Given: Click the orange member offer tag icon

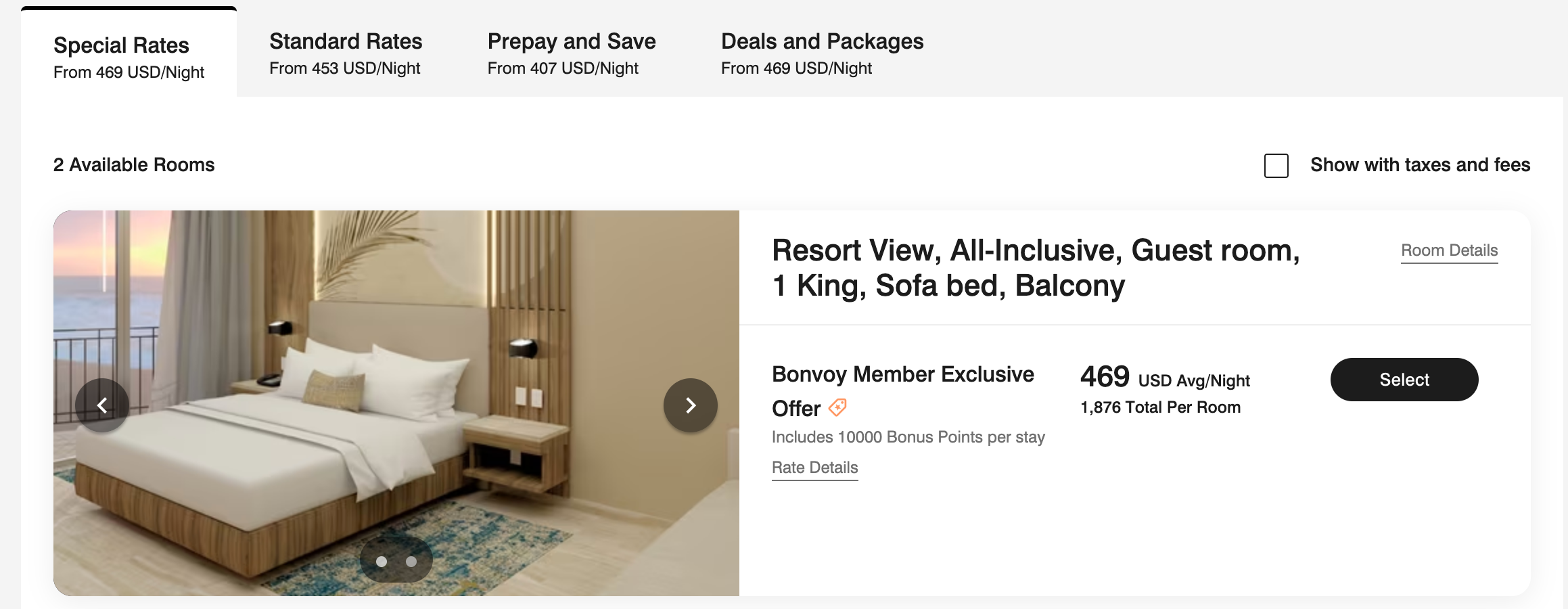Looking at the screenshot, I should tap(837, 407).
